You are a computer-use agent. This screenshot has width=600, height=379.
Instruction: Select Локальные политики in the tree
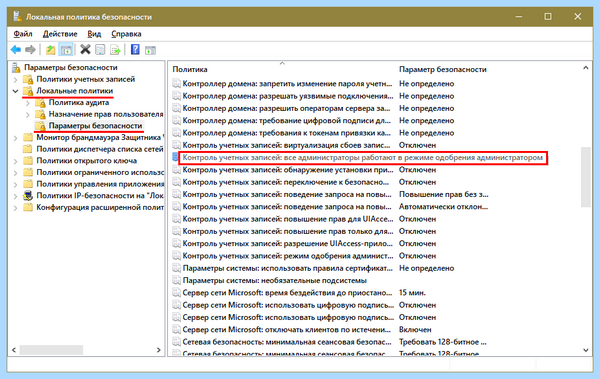pyautogui.click(x=75, y=91)
